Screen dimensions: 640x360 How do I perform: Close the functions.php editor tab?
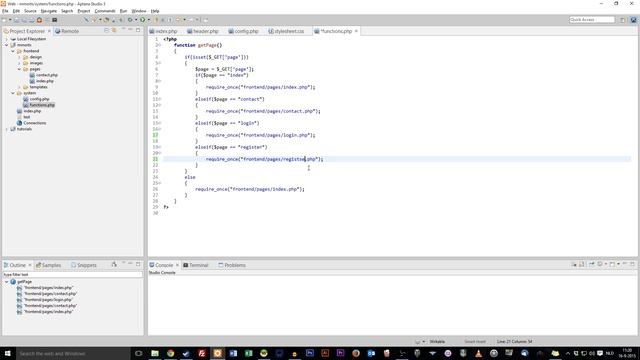point(356,31)
